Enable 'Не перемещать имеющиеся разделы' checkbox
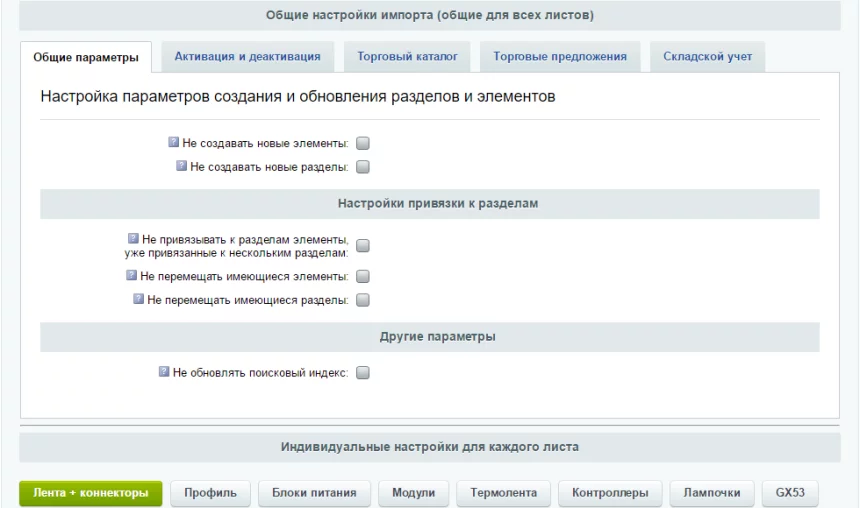This screenshot has height=508, width=860. [363, 300]
